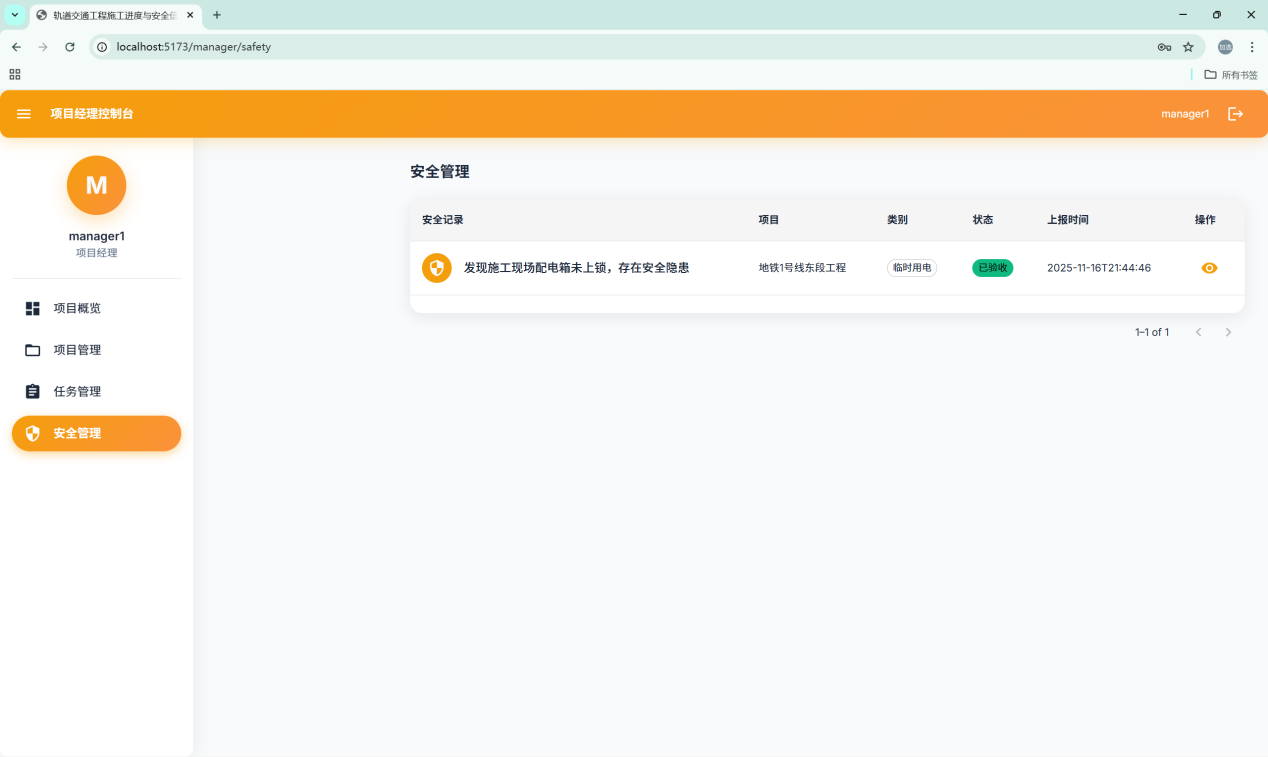Click the 临时用电 category chip
The height and width of the screenshot is (757, 1268).
click(911, 267)
